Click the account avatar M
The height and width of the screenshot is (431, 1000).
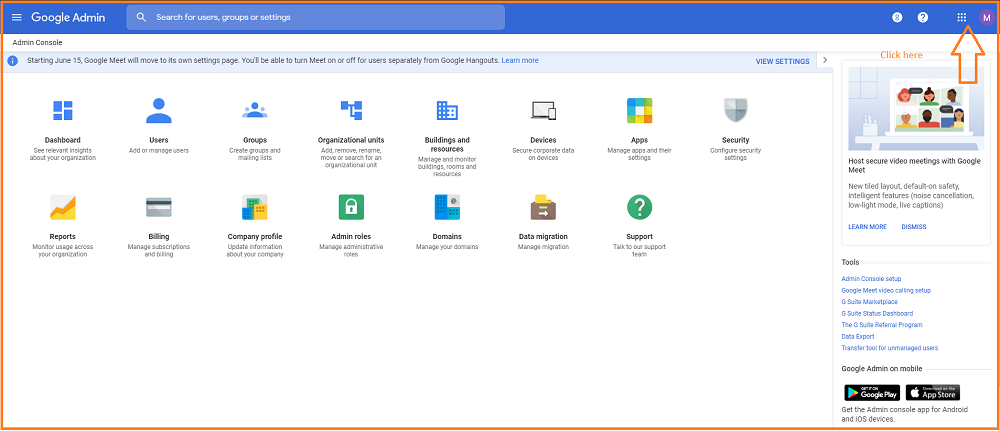[986, 17]
